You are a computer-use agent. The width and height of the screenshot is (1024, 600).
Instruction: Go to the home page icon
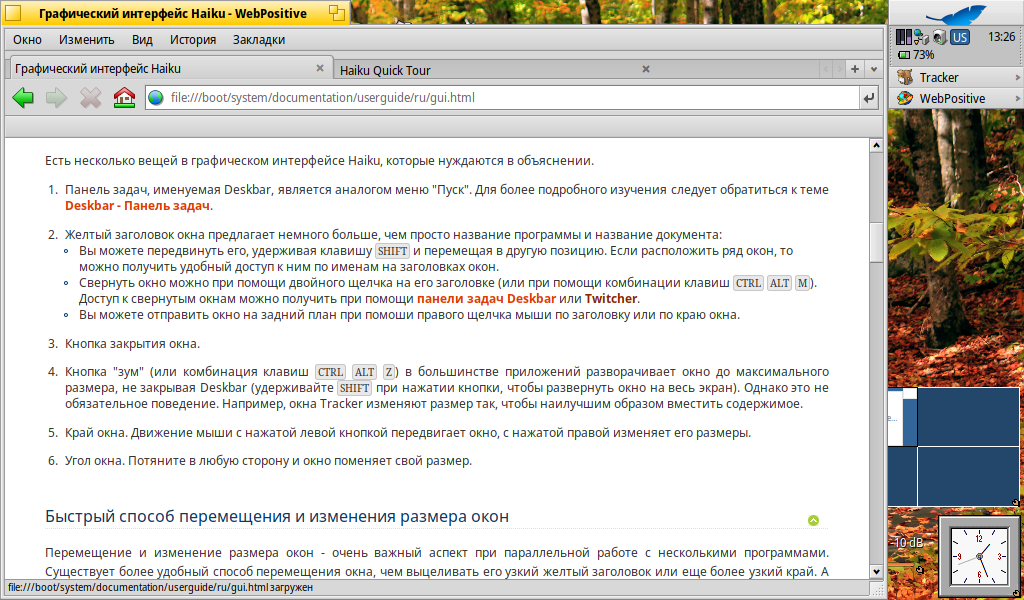124,98
